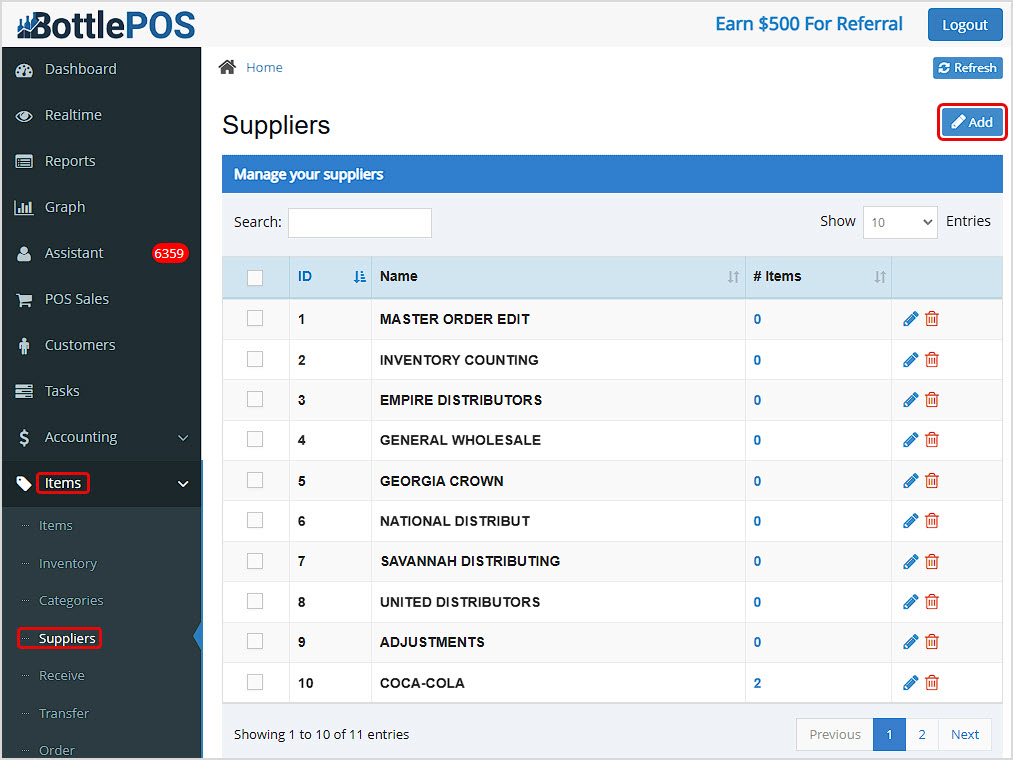1013x760 pixels.
Task: Go to the Suppliers submenu item
Action: coord(68,638)
